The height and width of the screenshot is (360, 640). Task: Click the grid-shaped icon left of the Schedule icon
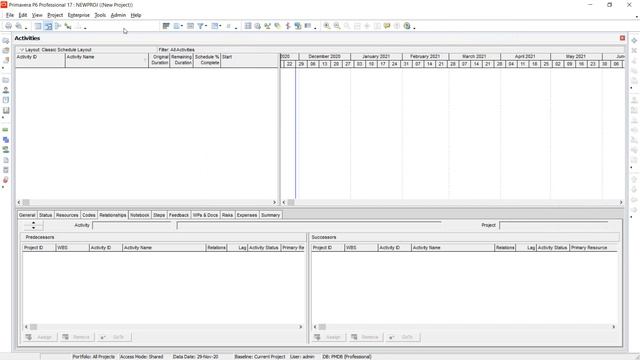248,26
